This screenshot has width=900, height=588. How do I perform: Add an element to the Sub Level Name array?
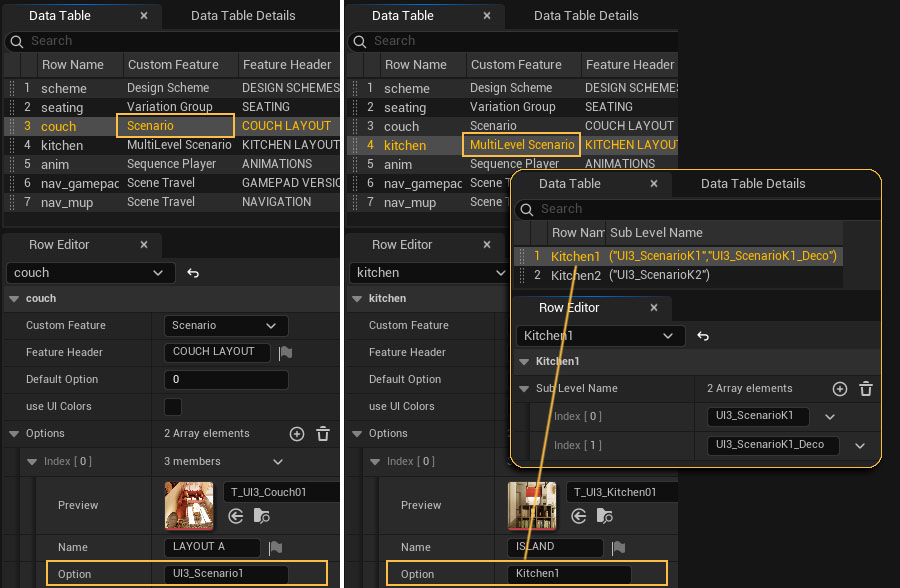pos(840,389)
